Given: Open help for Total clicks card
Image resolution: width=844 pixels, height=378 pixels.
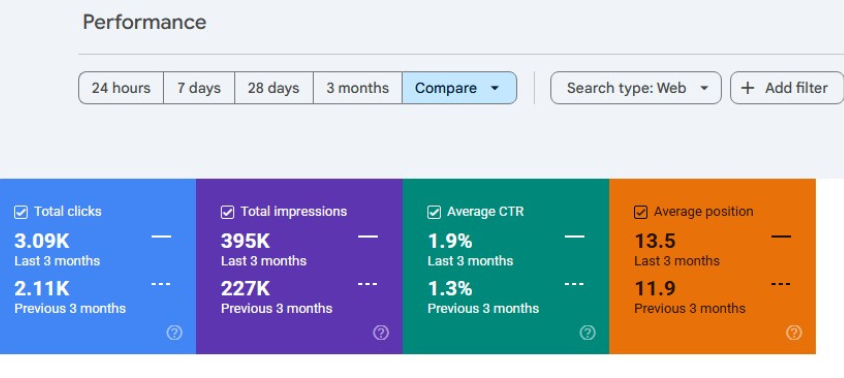Looking at the screenshot, I should 174,333.
